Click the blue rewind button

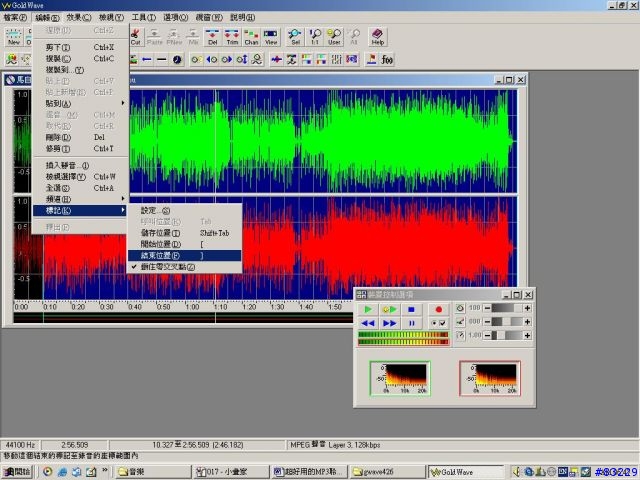coord(368,323)
